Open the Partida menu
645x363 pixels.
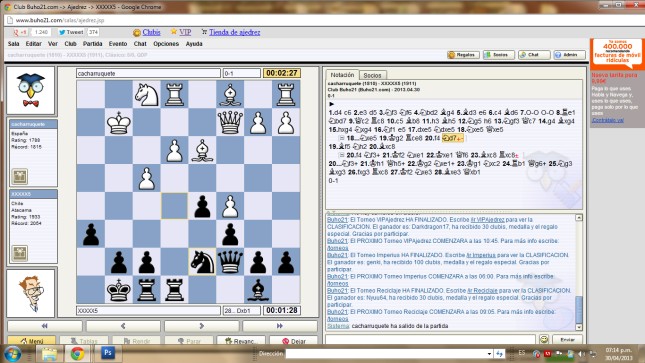[93, 44]
